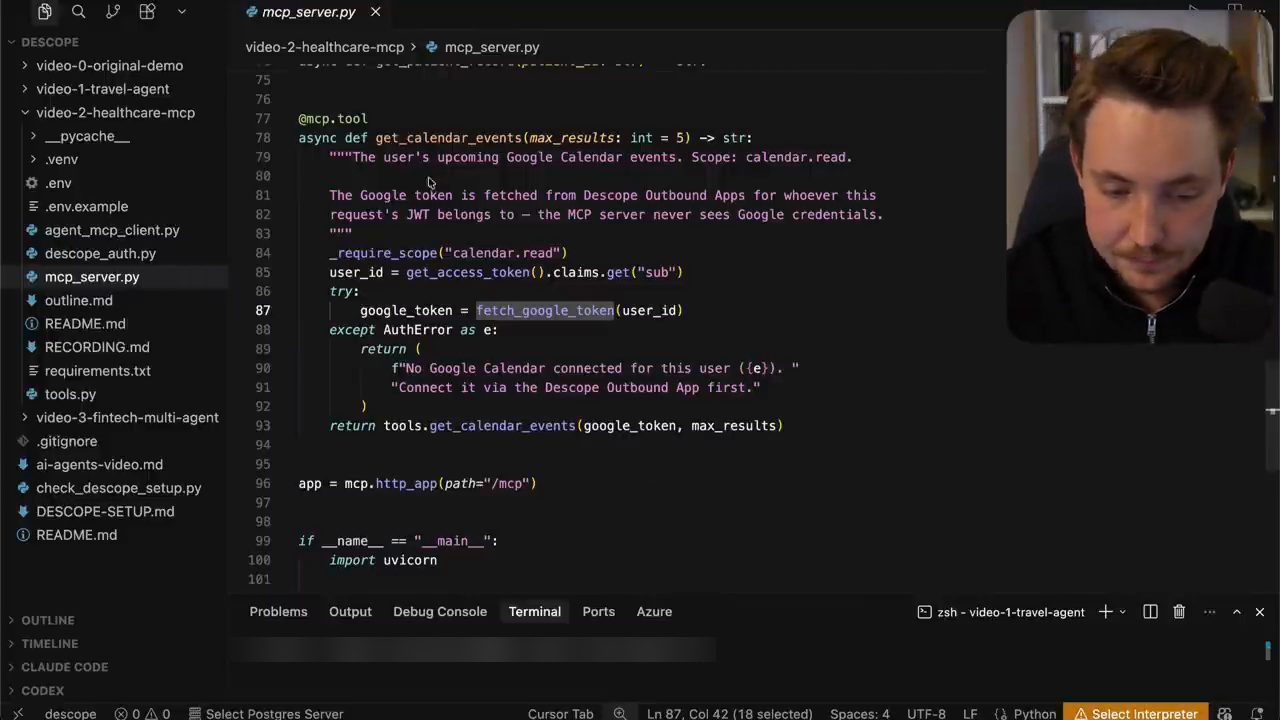
Task: Collapse the video-2-healthcare-mcp folder
Action: 115,113
